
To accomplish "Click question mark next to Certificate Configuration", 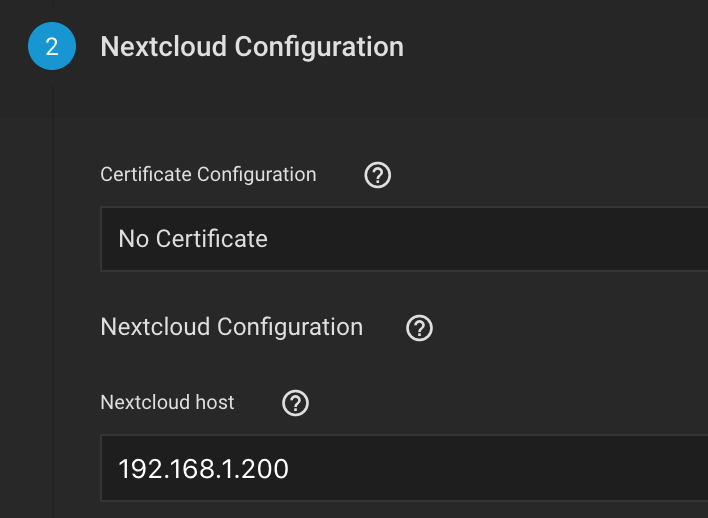I will [x=378, y=176].
